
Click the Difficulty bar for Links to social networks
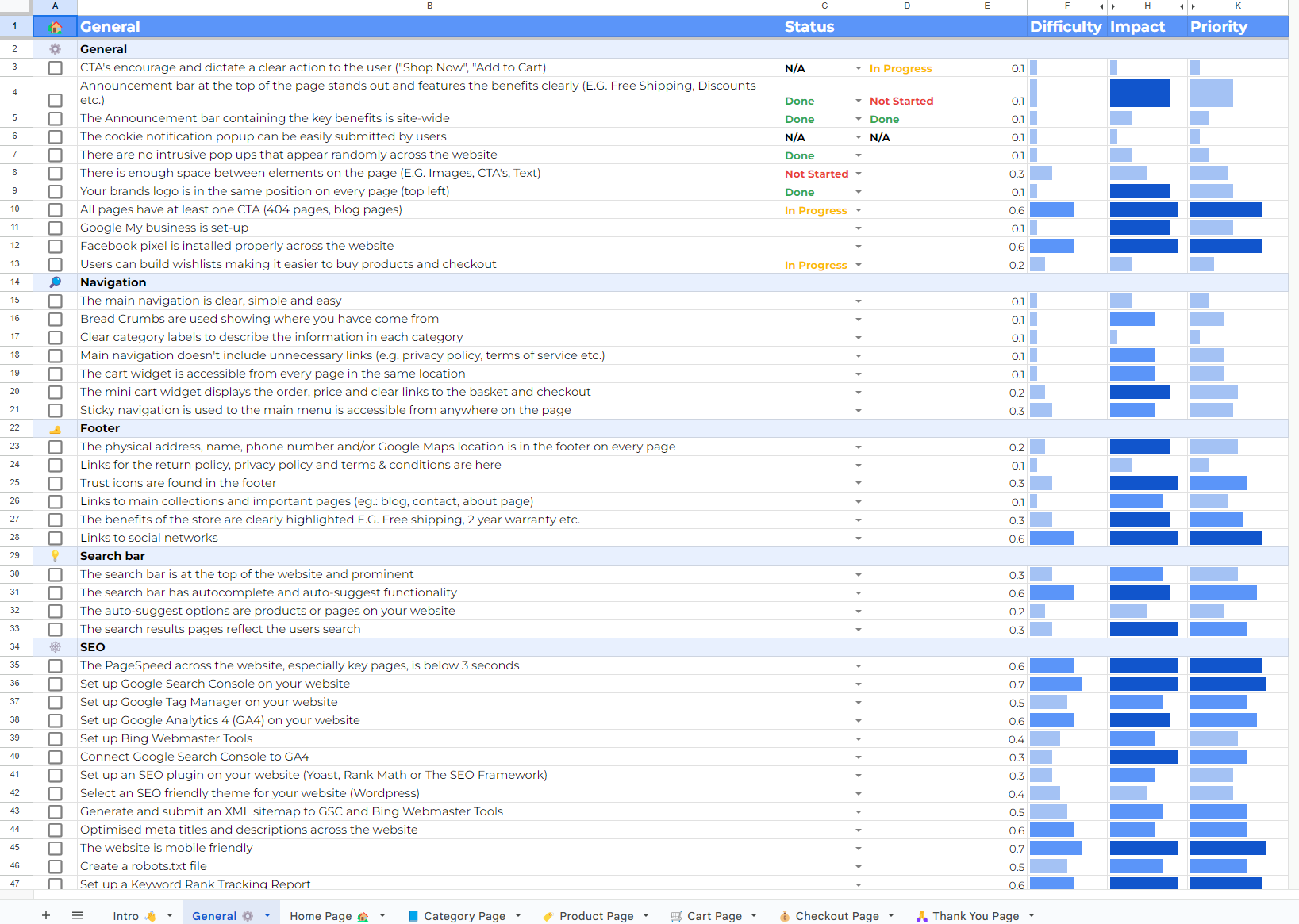point(1052,538)
